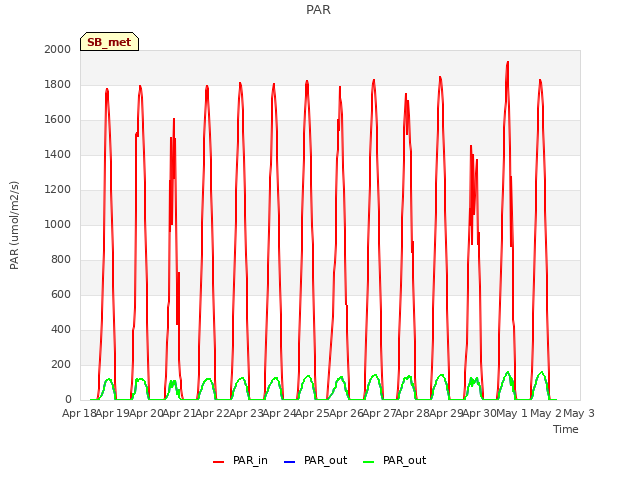Click the Apr 21 x-axis date label

(179, 413)
